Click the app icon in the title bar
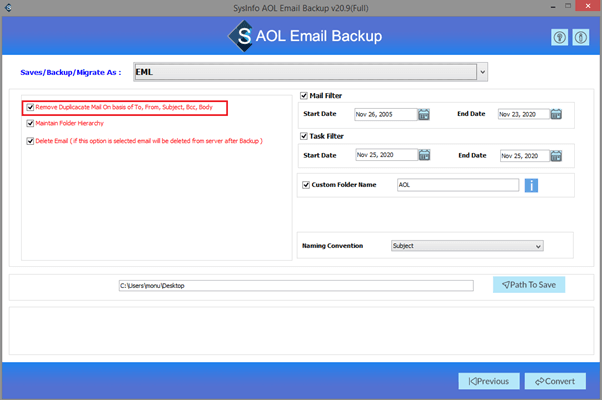Viewport: 602px width, 400px height. pyautogui.click(x=8, y=7)
